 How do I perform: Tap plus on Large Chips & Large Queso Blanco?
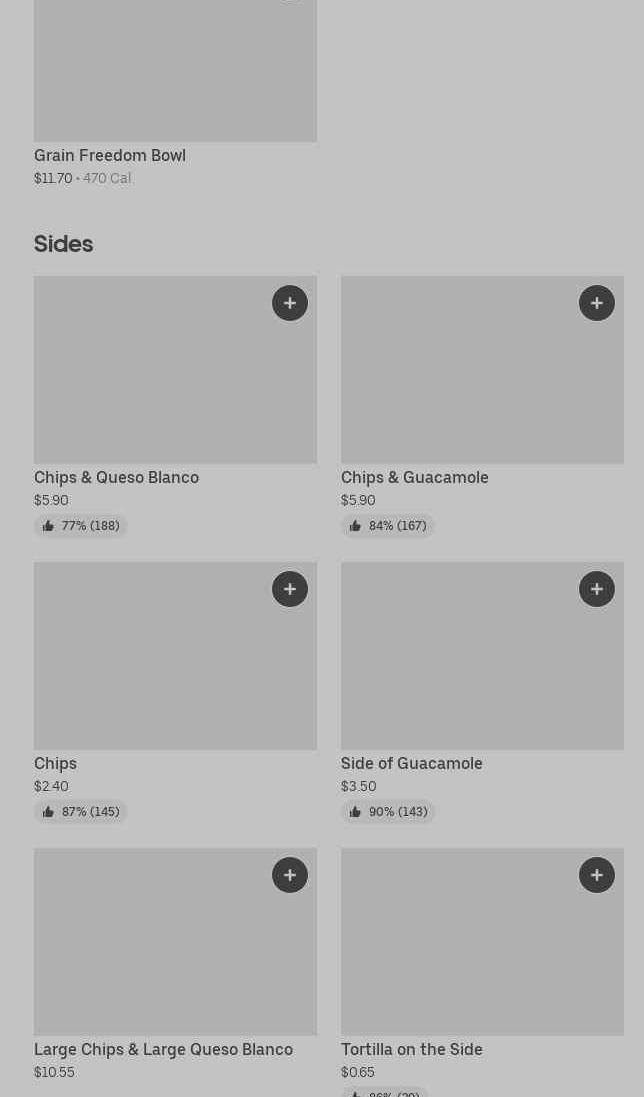290,875
